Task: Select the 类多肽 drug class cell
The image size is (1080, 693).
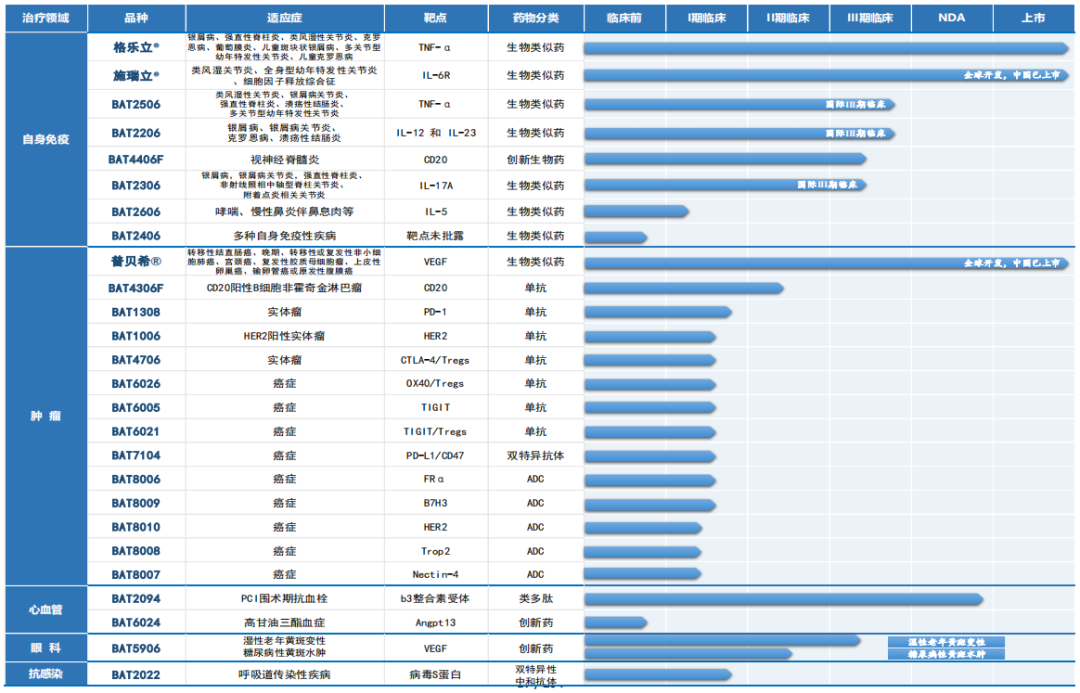Action: click(536, 599)
